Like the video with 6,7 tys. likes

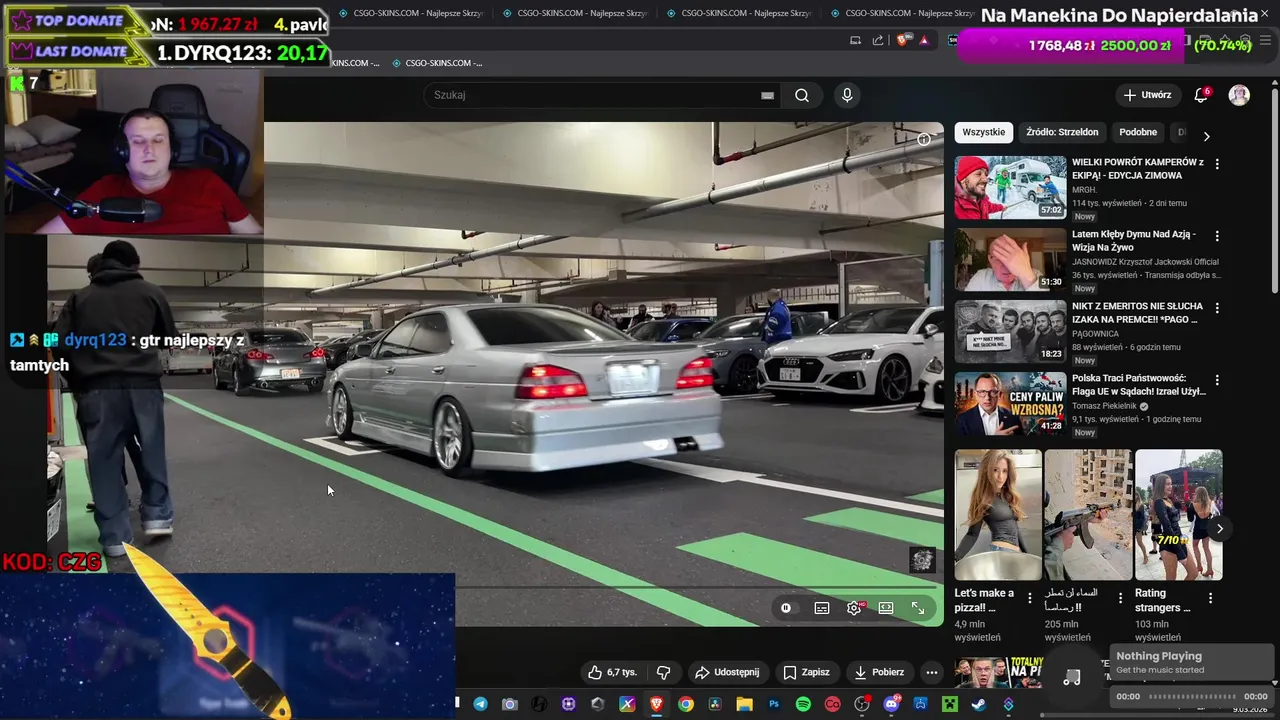click(x=611, y=672)
